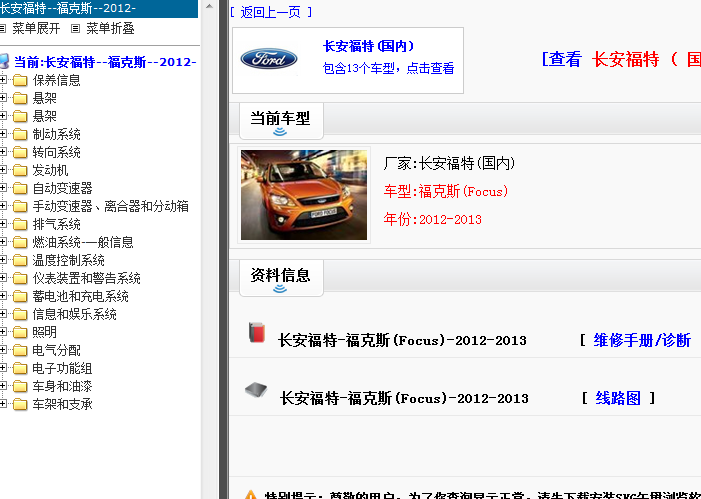Click 包含13个车型,点击查看 link
The image size is (701, 499).
point(389,68)
